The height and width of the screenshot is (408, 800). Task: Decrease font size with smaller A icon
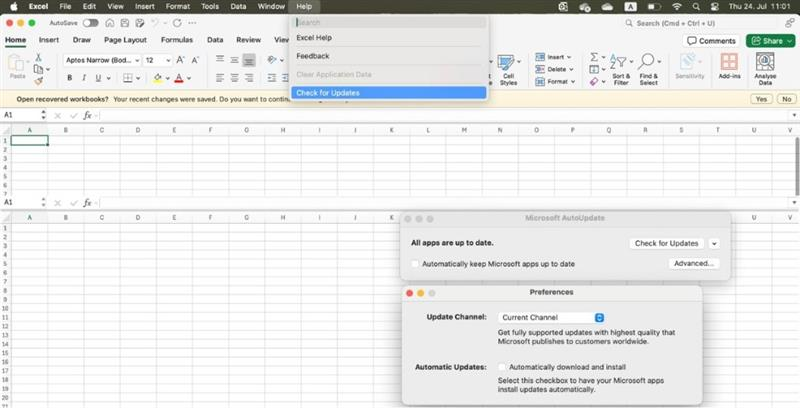(x=195, y=60)
